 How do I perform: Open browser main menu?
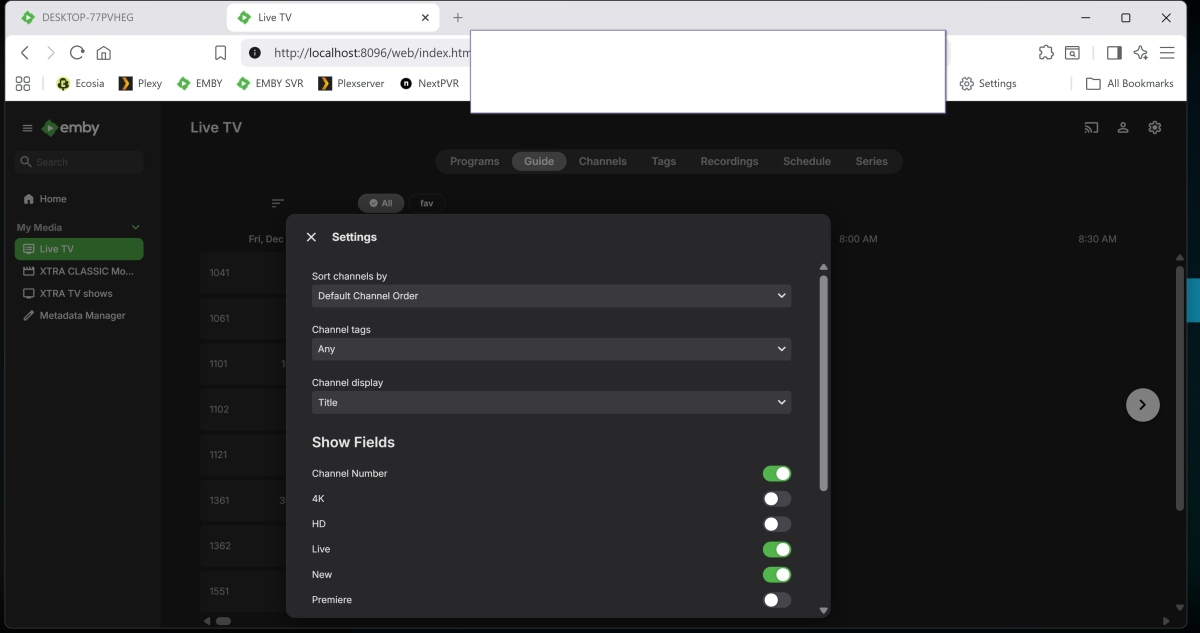1167,53
